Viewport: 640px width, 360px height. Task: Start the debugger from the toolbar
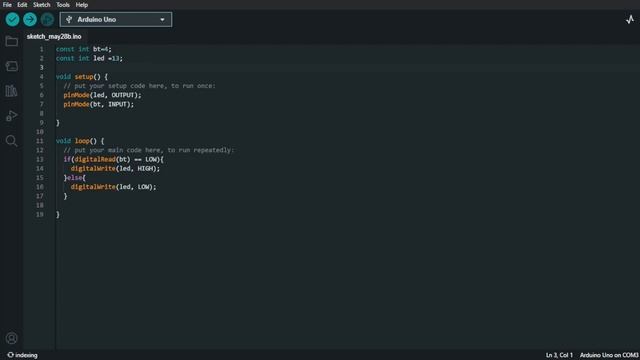pyautogui.click(x=47, y=19)
